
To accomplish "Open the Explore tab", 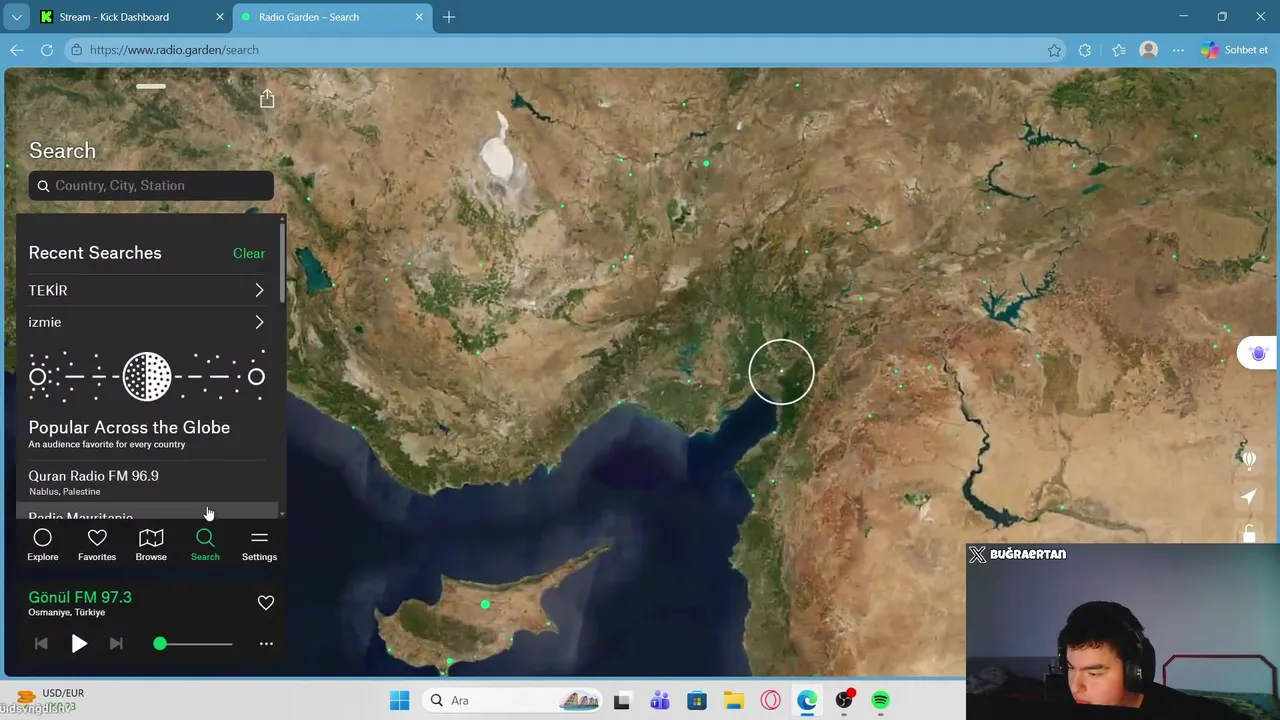I will pos(42,545).
